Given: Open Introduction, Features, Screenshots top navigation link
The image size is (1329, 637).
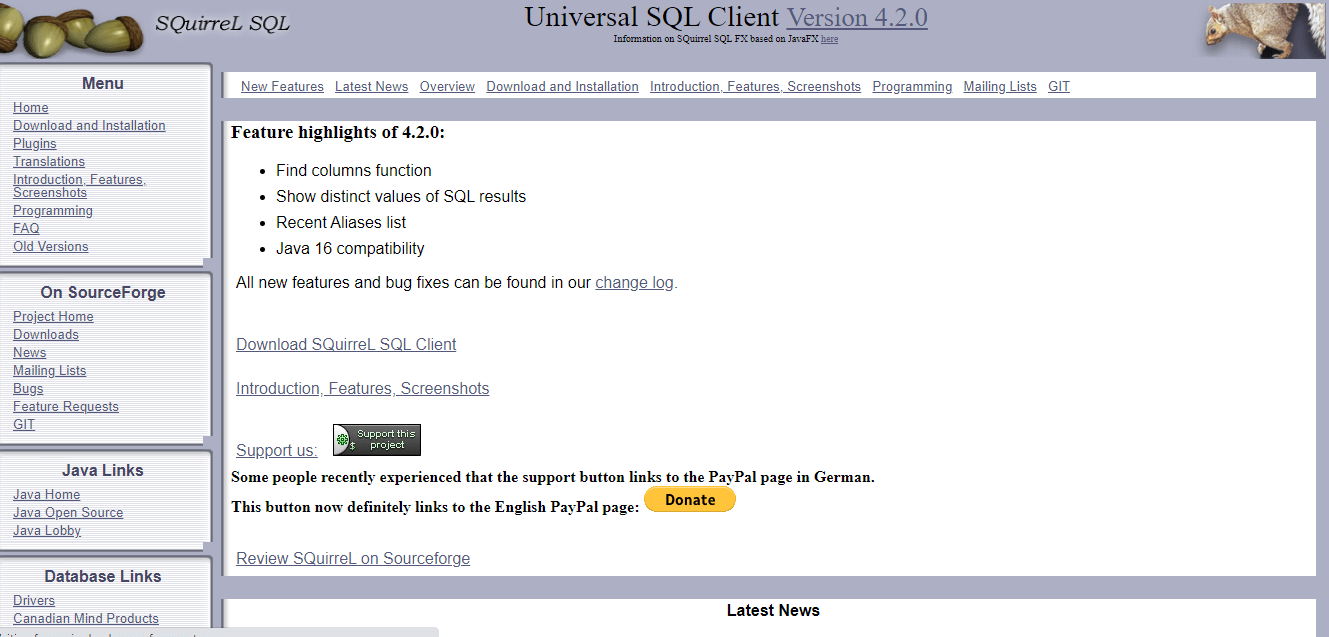Looking at the screenshot, I should (755, 87).
